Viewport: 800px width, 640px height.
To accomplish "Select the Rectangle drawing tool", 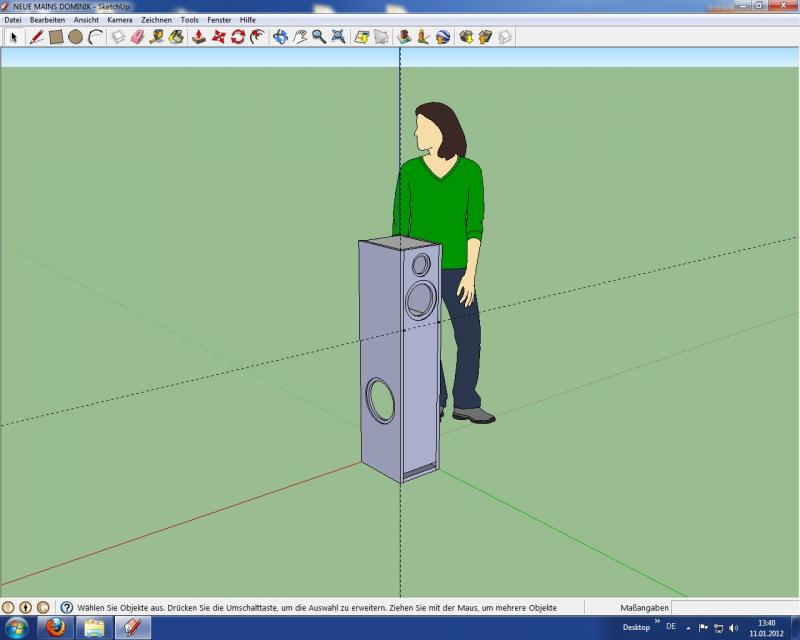I will pos(56,37).
